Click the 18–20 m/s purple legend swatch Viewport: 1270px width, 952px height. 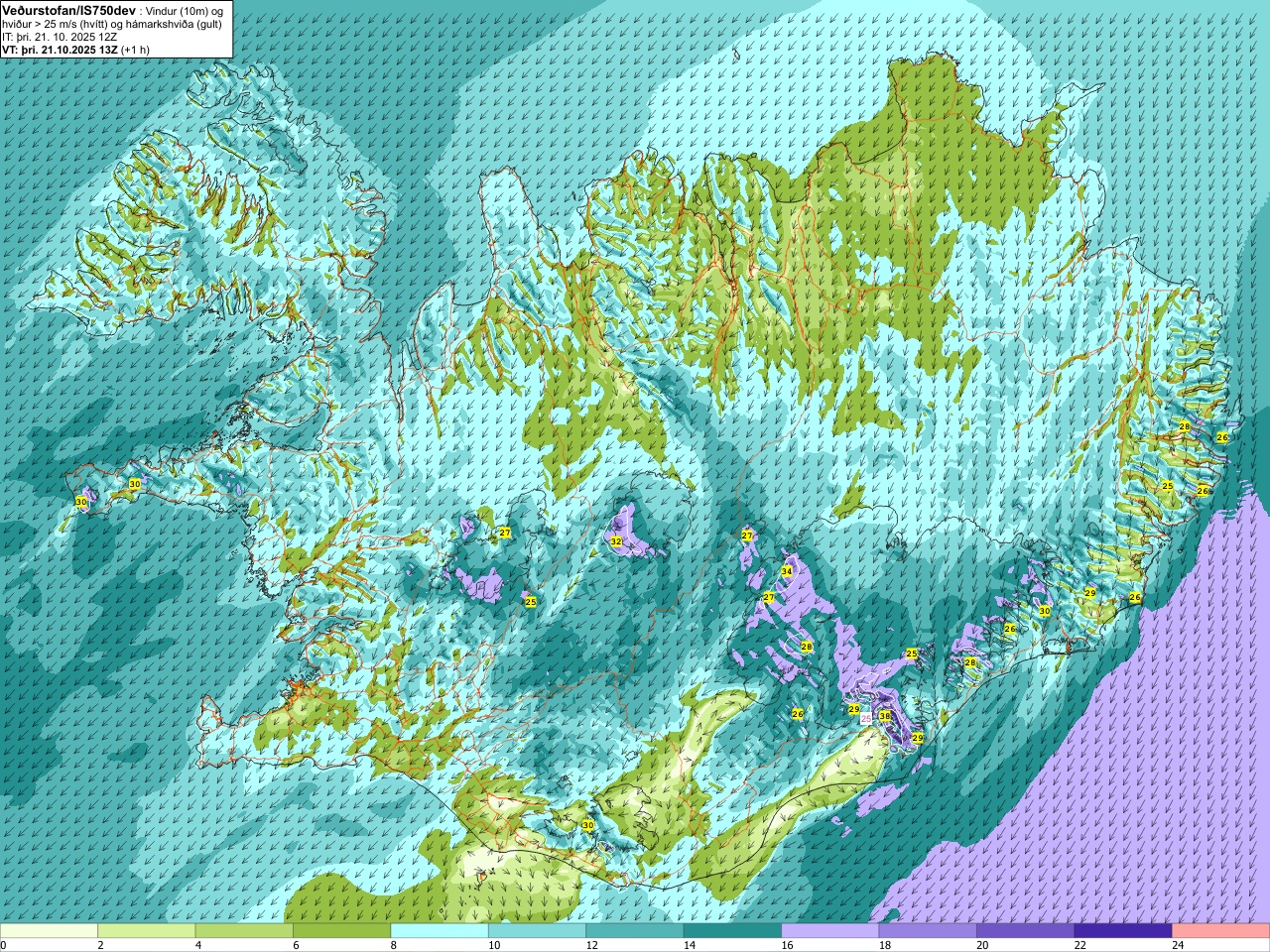(x=928, y=931)
